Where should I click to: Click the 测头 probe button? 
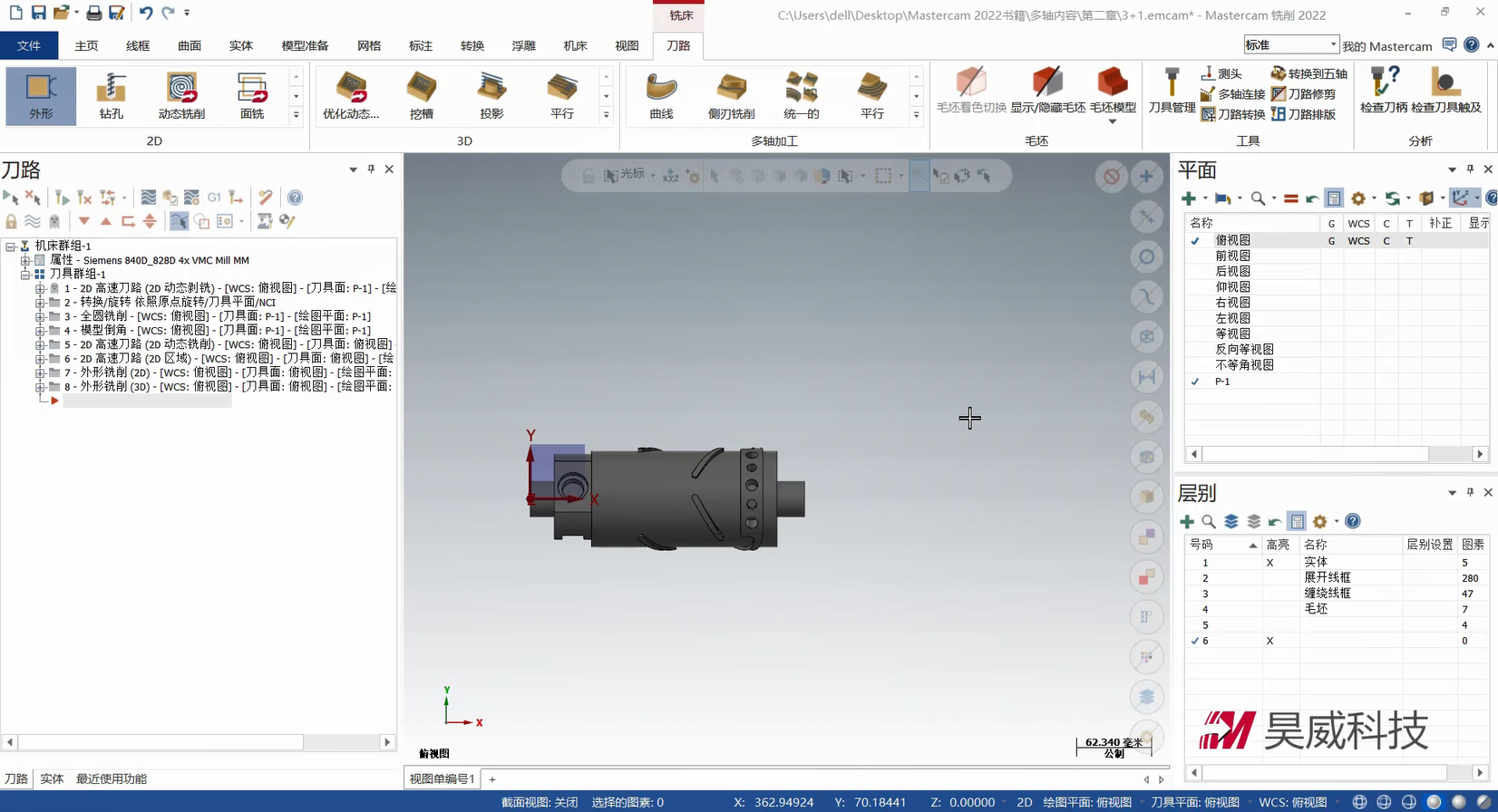(x=1221, y=73)
